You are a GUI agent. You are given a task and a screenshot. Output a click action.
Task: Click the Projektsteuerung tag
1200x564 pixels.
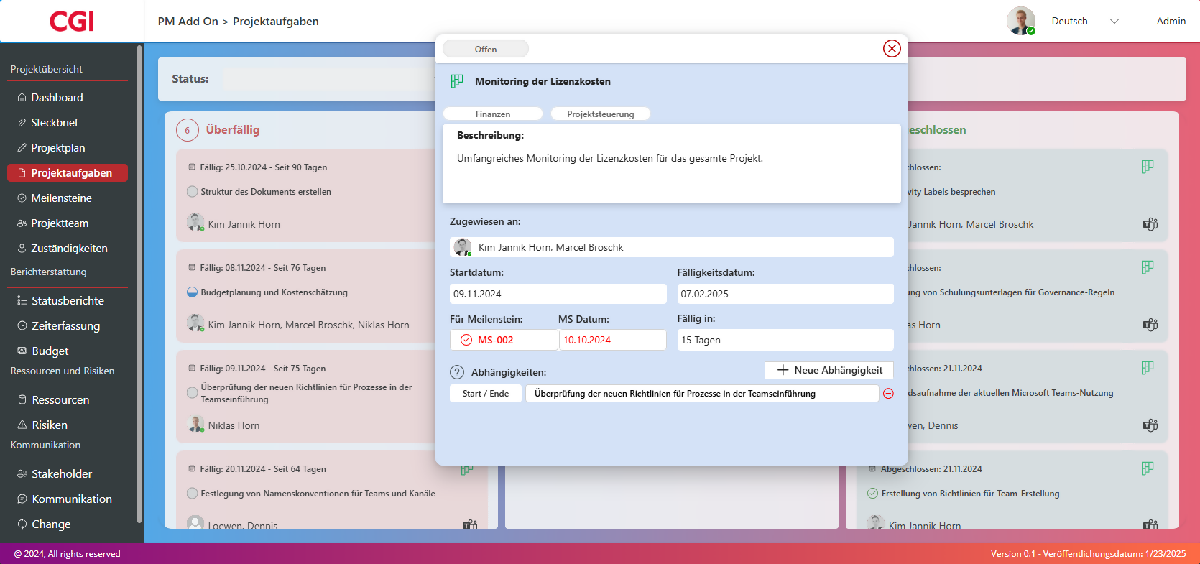point(600,114)
